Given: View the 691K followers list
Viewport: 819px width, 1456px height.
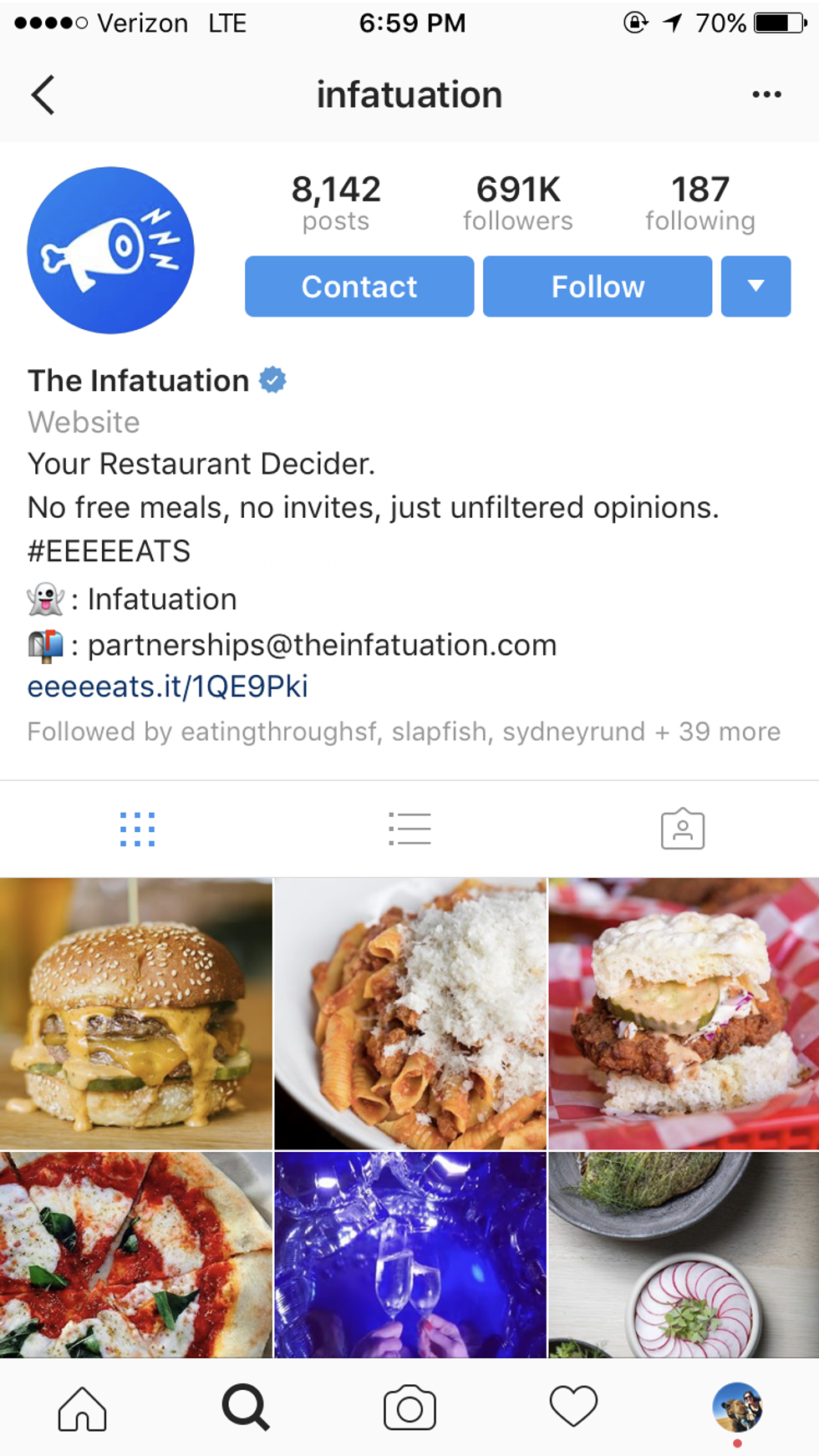Looking at the screenshot, I should [518, 203].
